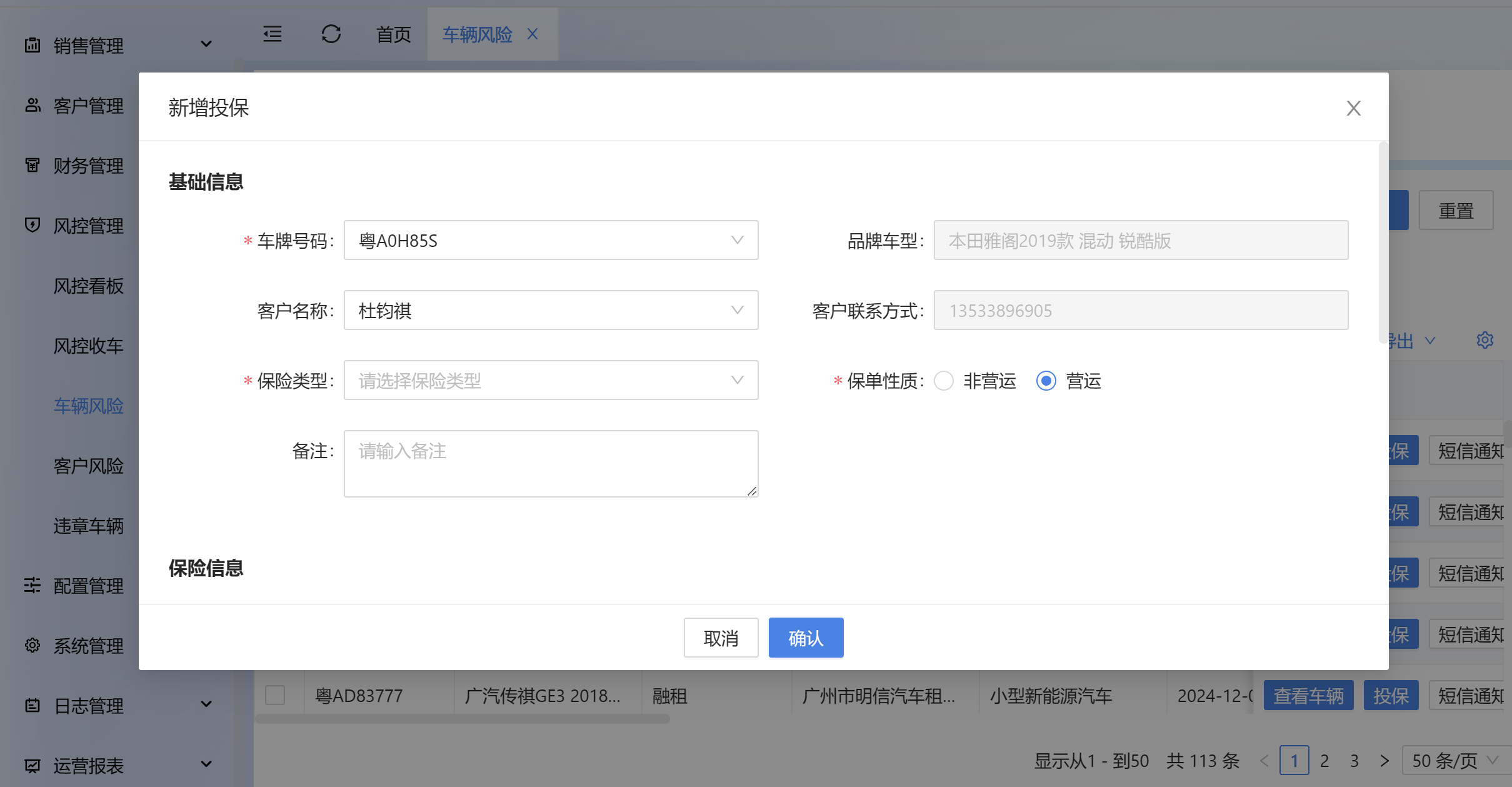Viewport: 1512px width, 787px height.
Task: Click the page refresh icon
Action: pyautogui.click(x=331, y=34)
